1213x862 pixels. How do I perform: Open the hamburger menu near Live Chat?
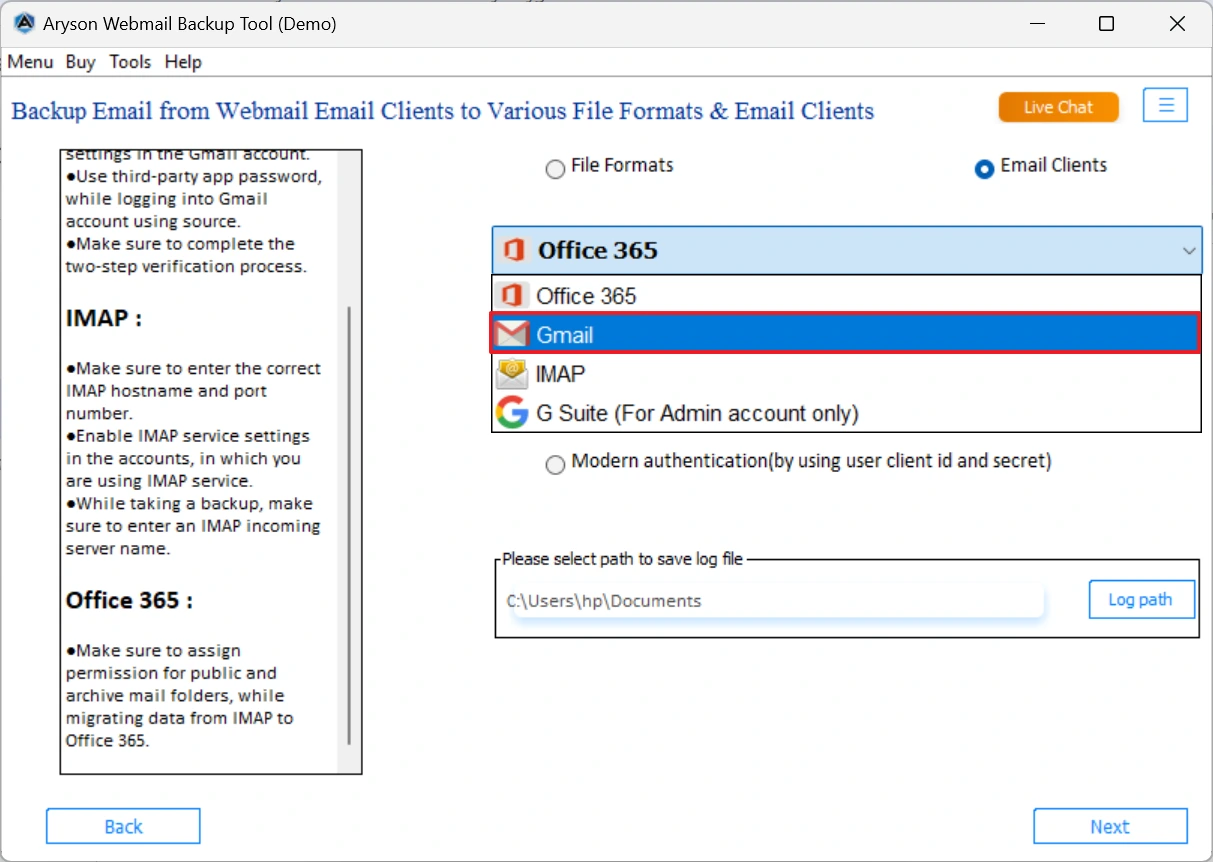click(1165, 104)
